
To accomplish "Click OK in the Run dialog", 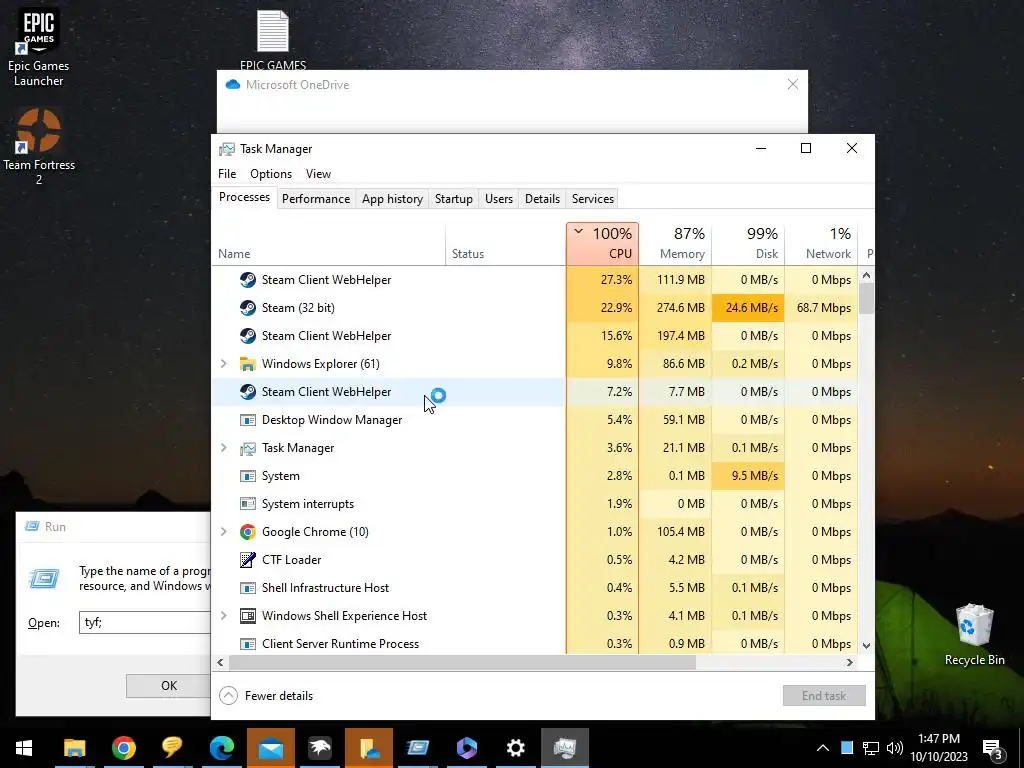I will point(169,686).
